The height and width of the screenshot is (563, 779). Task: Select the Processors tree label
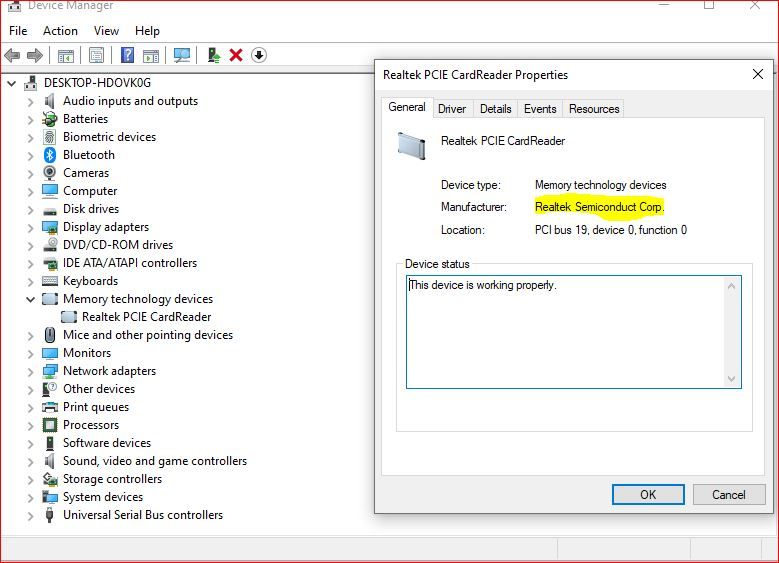coord(91,425)
